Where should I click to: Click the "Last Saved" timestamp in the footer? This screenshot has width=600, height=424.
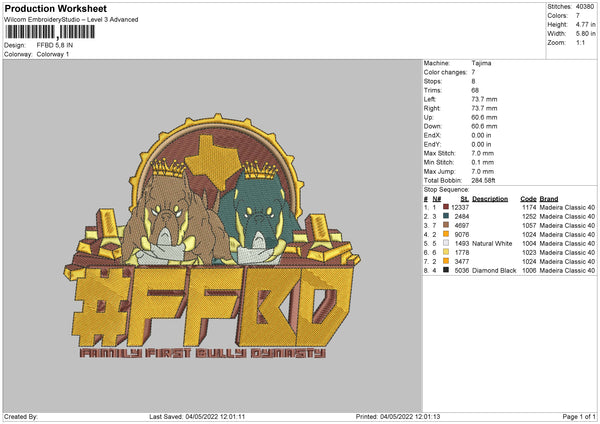tap(197, 416)
